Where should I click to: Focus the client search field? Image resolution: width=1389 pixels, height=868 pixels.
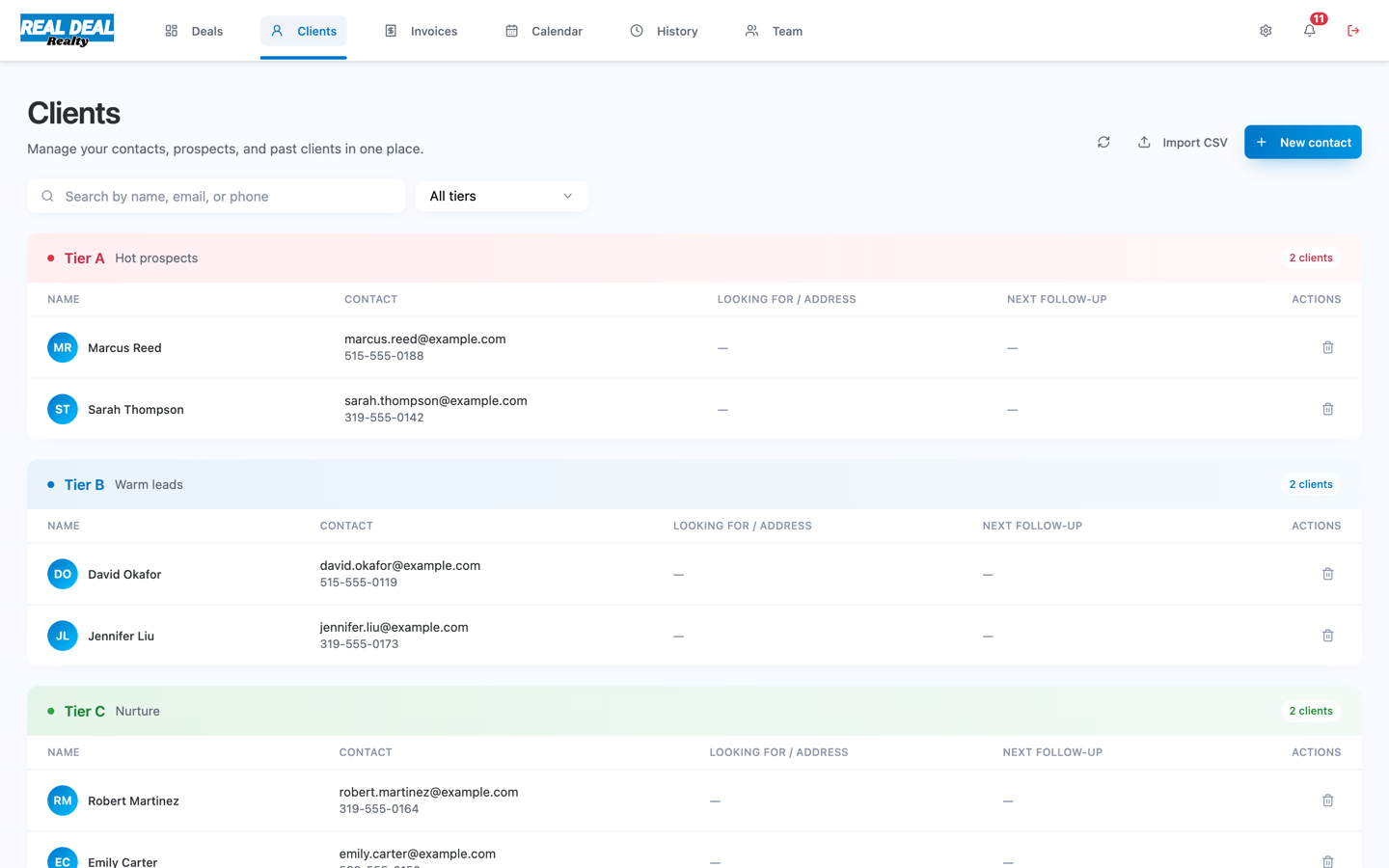coord(216,196)
